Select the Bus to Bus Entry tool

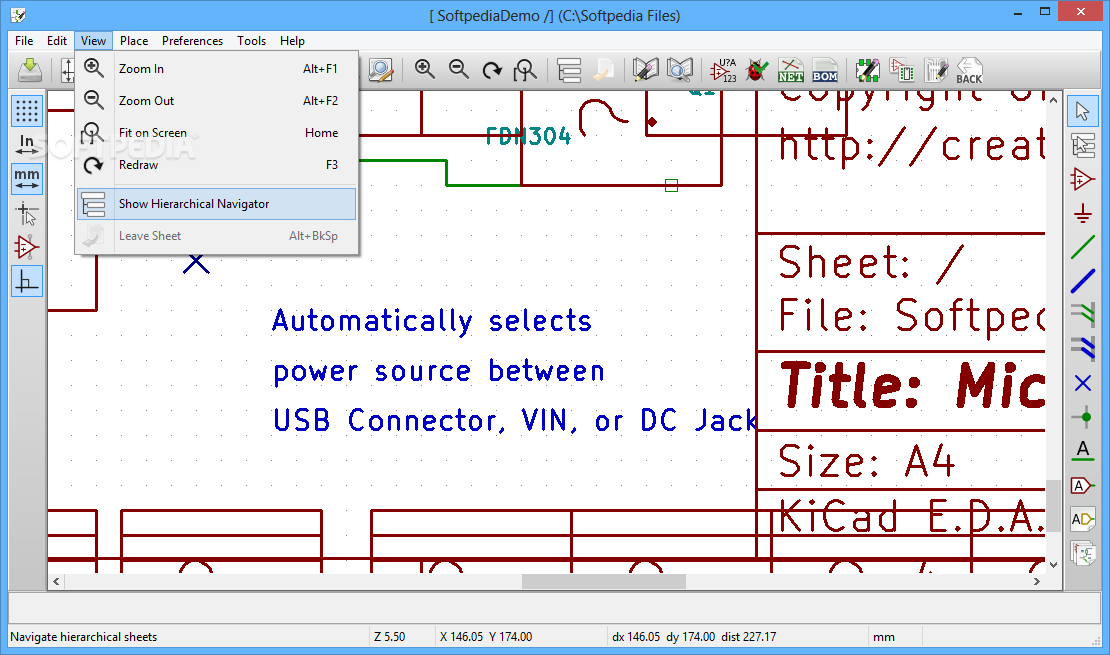tap(1082, 349)
